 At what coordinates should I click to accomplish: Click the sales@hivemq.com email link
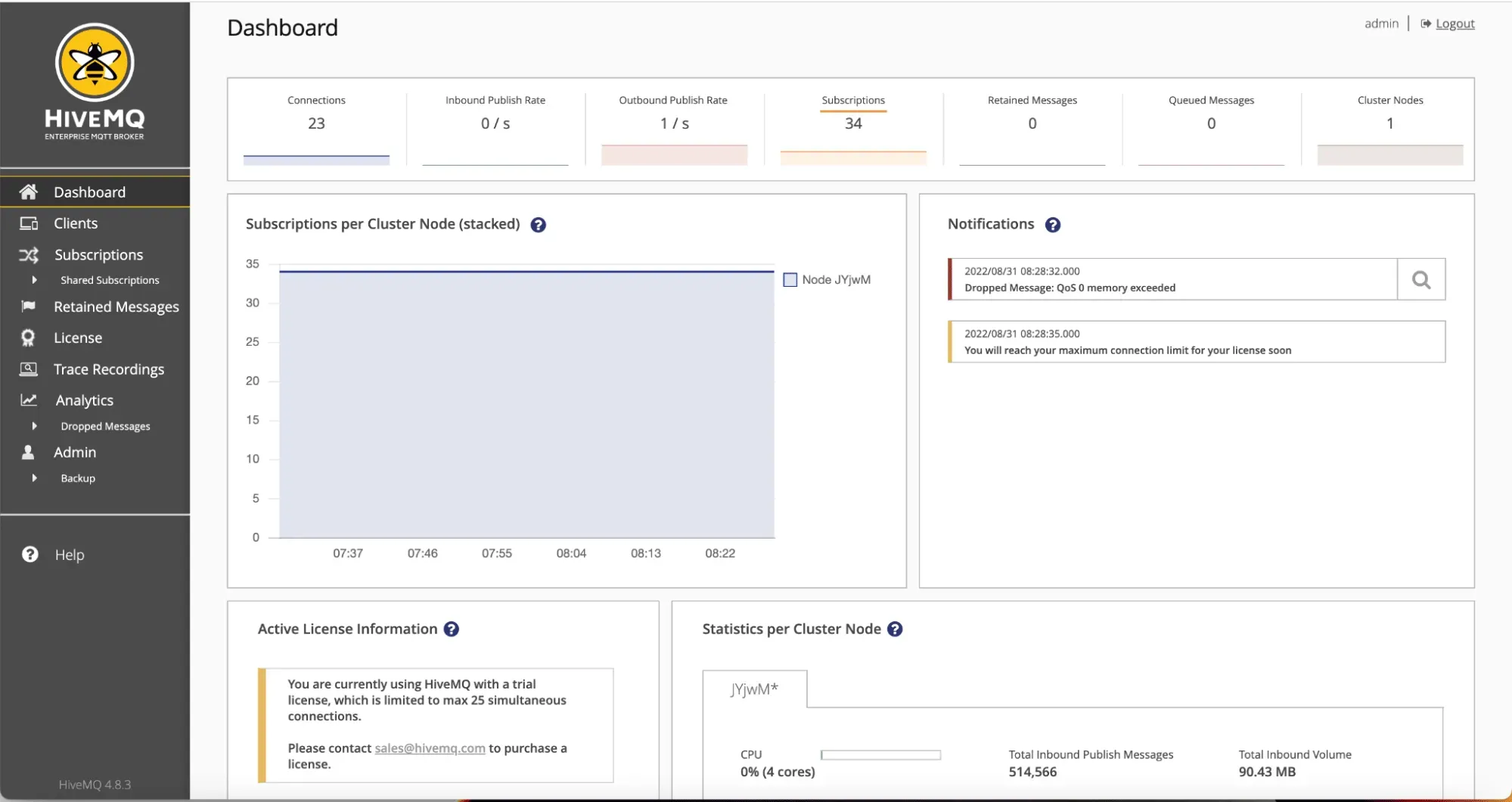click(430, 748)
